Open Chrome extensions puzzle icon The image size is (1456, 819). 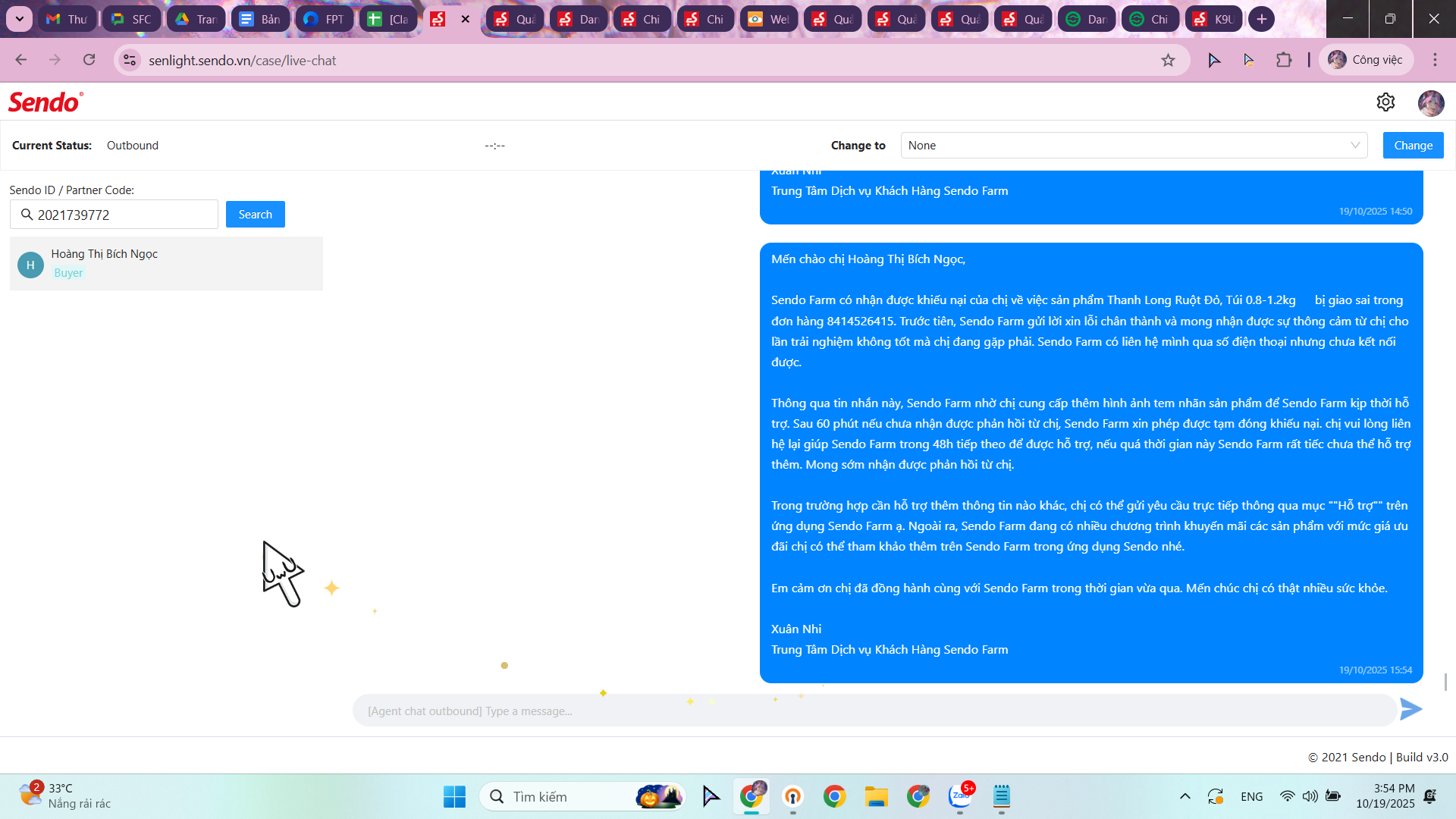point(1284,60)
